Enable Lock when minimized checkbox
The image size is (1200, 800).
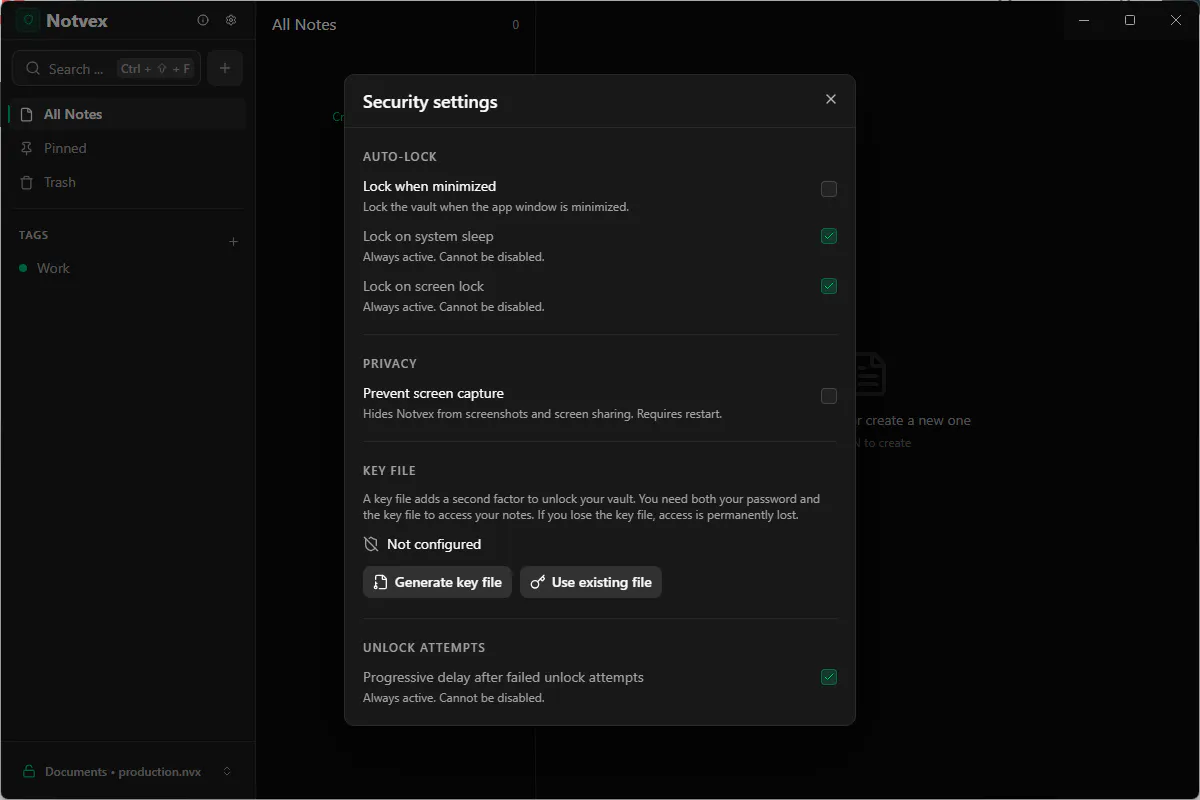(x=829, y=189)
